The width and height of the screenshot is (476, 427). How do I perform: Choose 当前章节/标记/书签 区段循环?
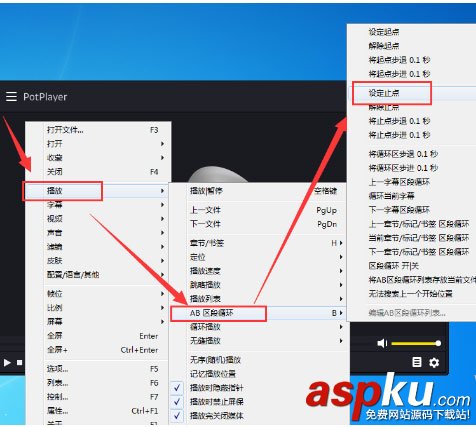[x=412, y=238]
